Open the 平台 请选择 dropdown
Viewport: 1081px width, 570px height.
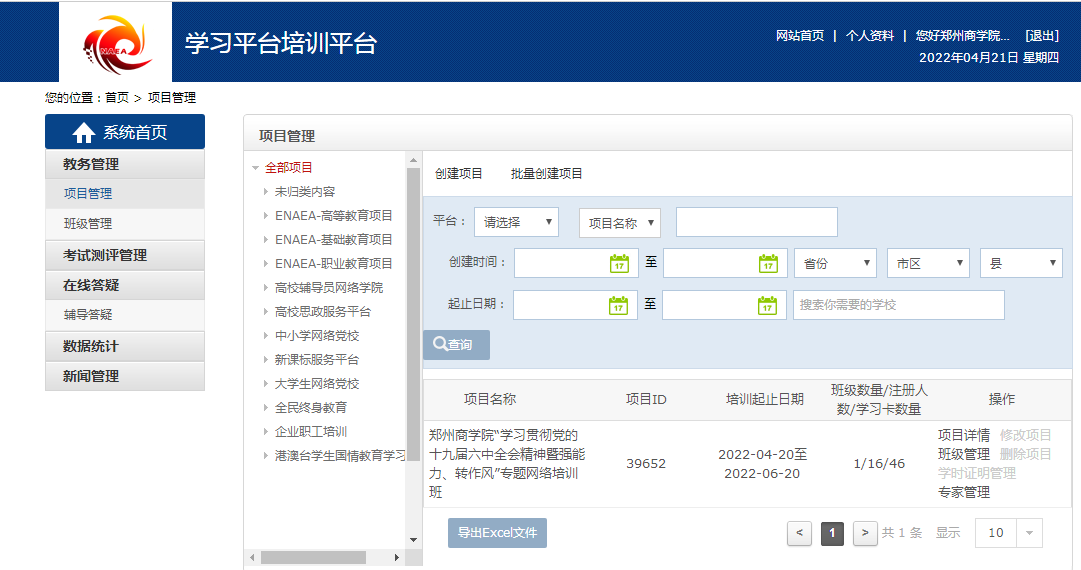516,223
